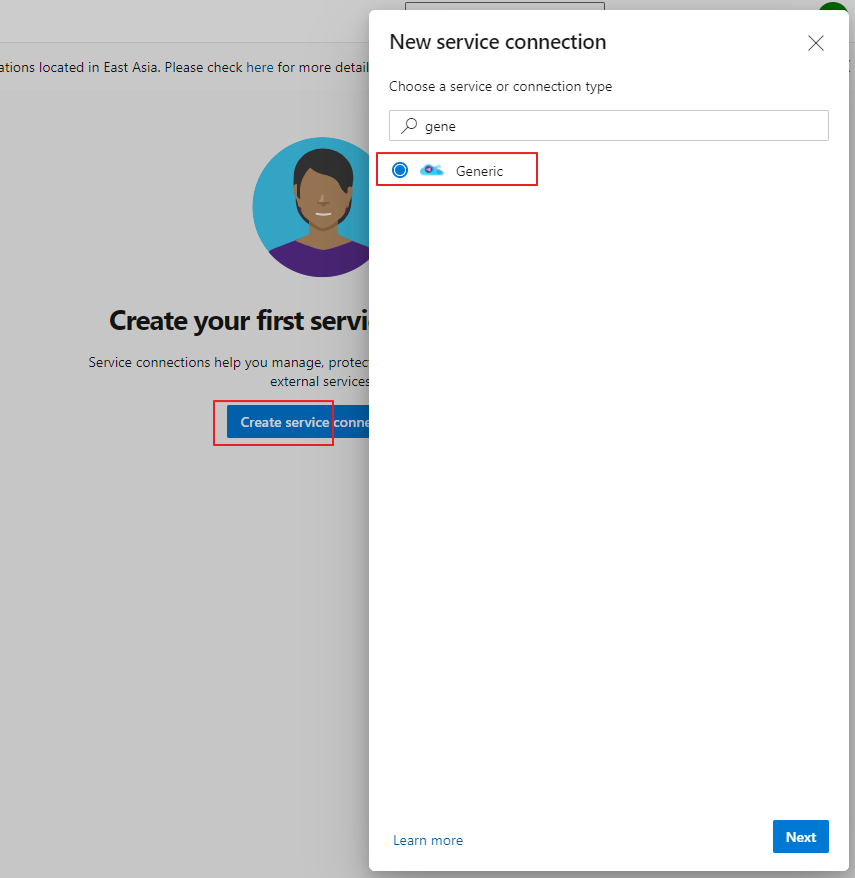Viewport: 855px width, 878px height.
Task: Click the service connections description text
Action: pos(232,371)
